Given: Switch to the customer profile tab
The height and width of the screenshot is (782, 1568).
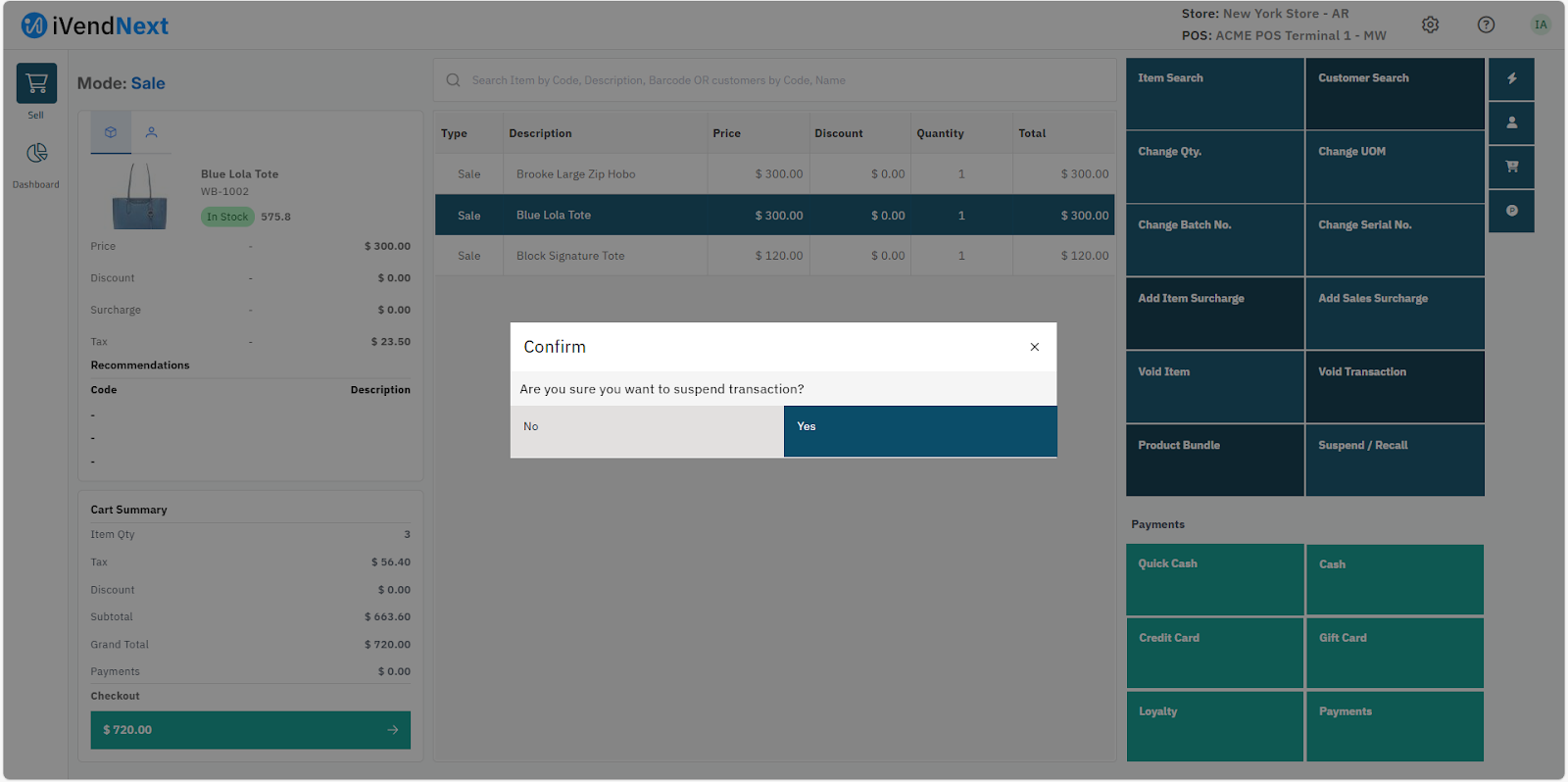Looking at the screenshot, I should pyautogui.click(x=151, y=132).
